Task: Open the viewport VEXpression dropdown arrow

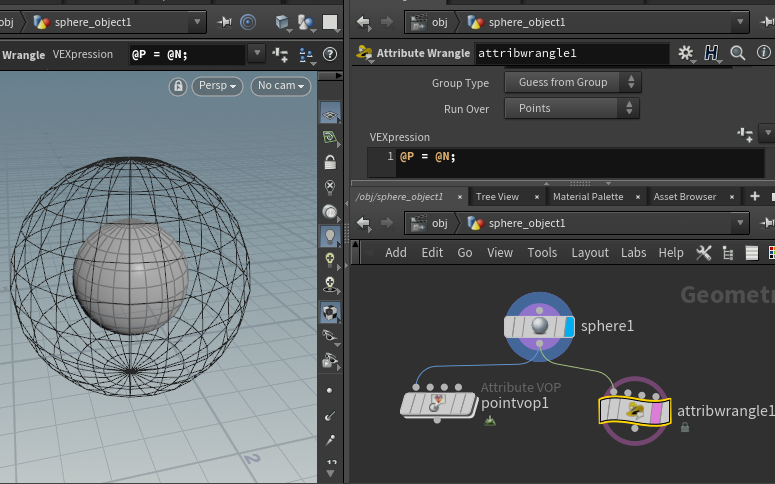Action: (x=257, y=53)
